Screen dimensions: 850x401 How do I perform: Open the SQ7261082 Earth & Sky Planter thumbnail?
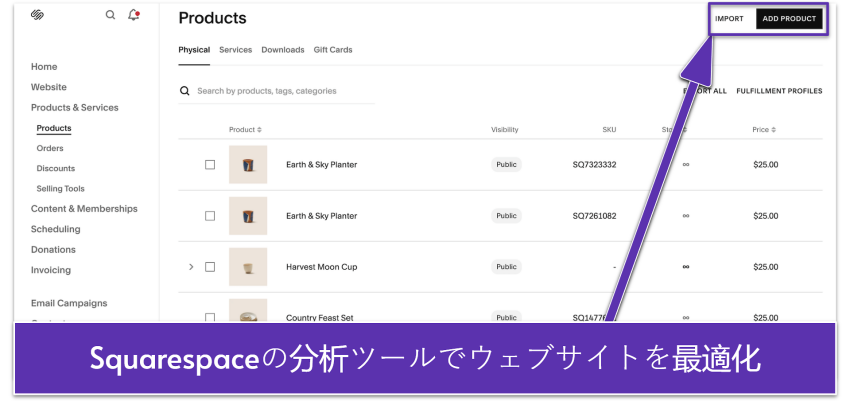[x=248, y=216]
